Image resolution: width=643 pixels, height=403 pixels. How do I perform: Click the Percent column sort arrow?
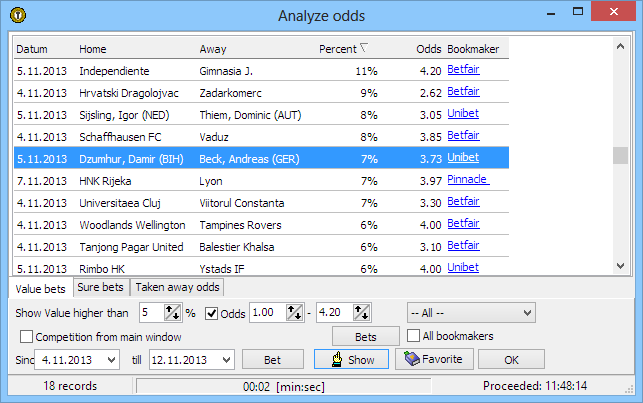point(364,48)
